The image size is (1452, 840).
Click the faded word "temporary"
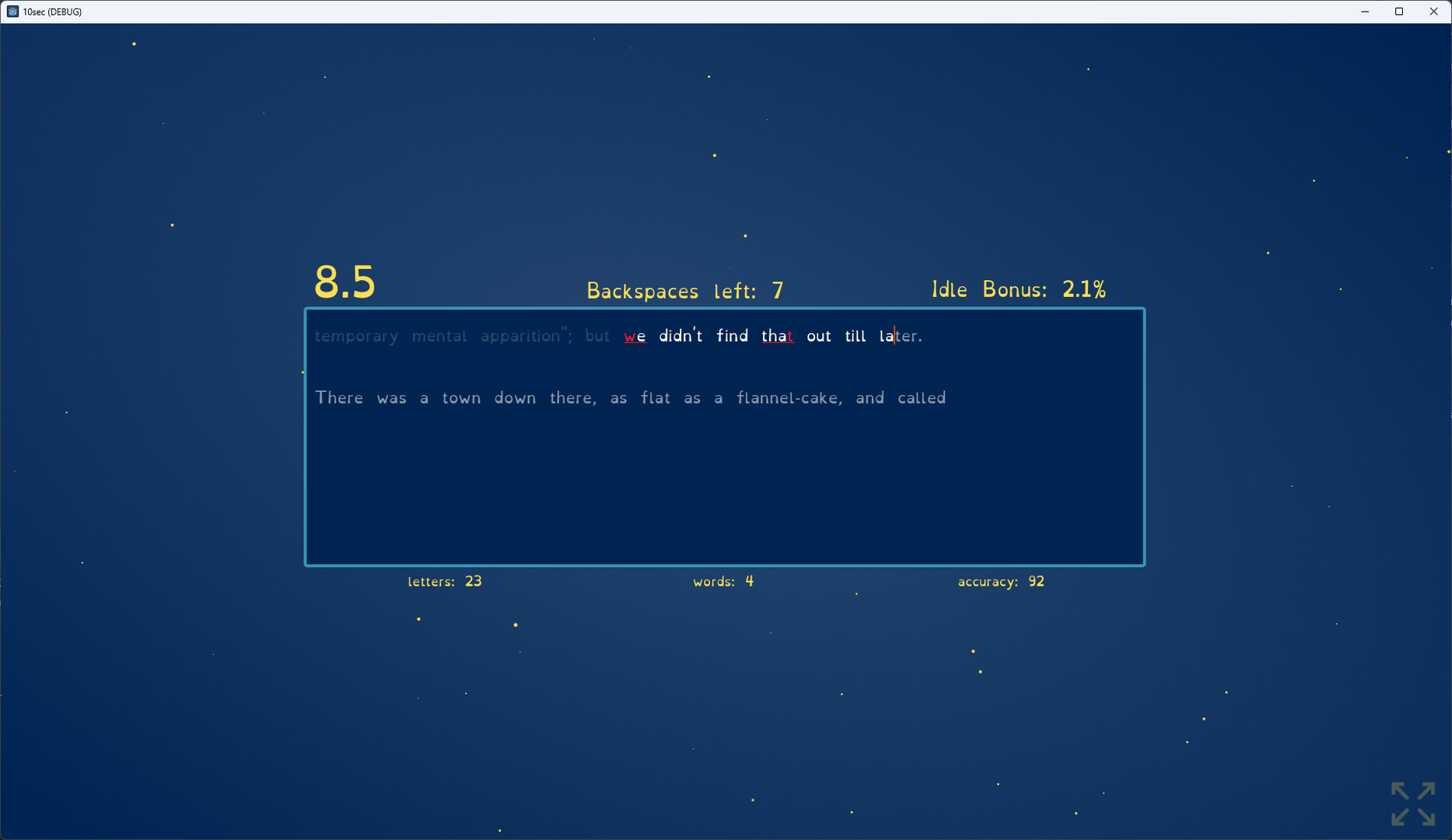tap(356, 336)
